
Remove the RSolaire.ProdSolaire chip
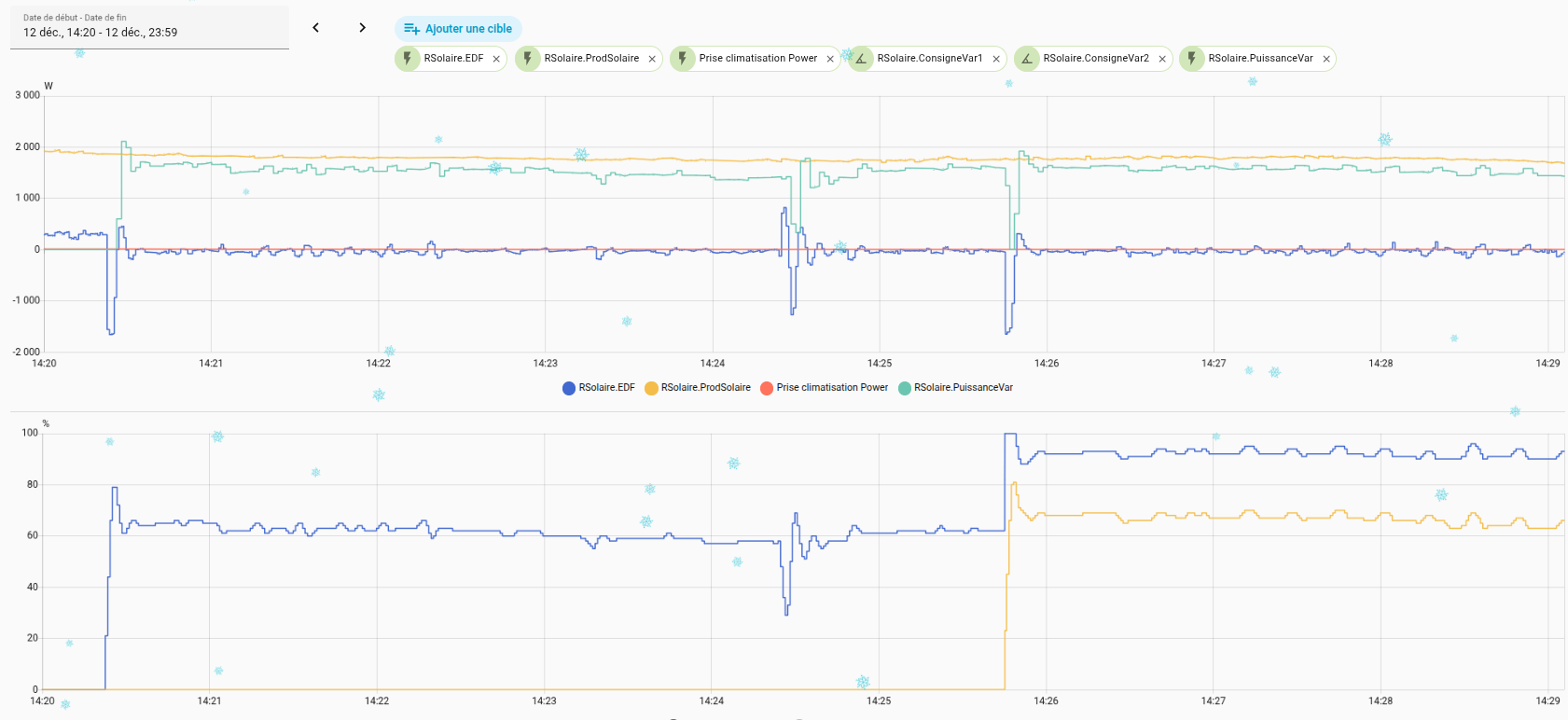coord(652,59)
